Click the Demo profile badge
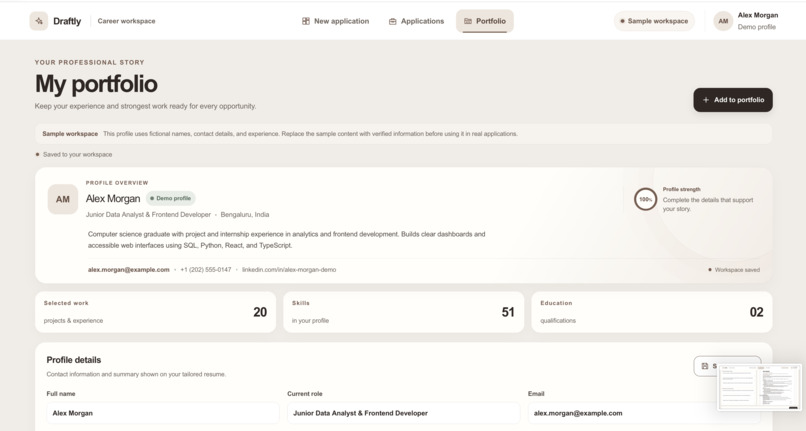806x431 pixels. pos(171,198)
